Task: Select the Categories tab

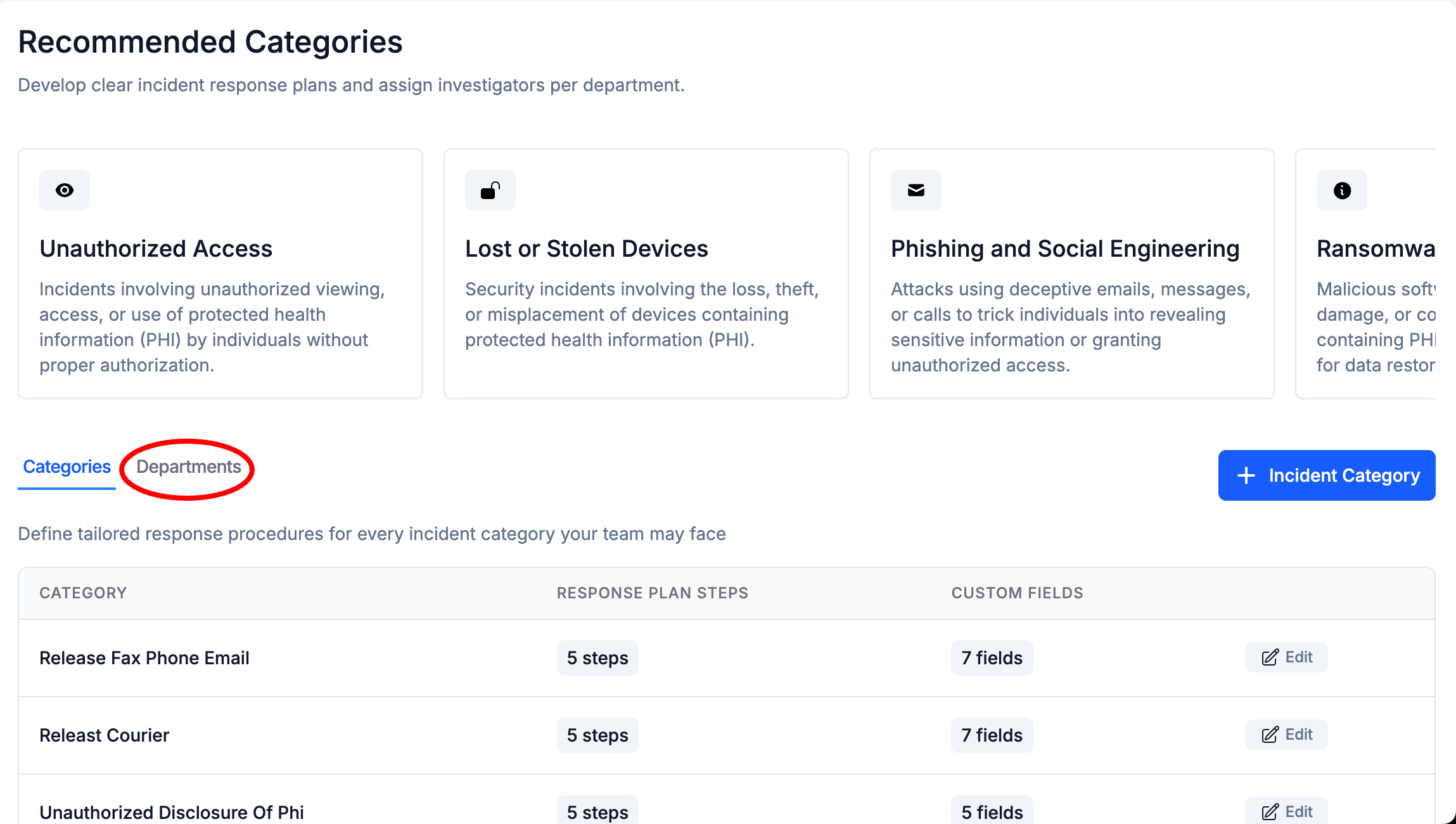Action: pos(67,467)
